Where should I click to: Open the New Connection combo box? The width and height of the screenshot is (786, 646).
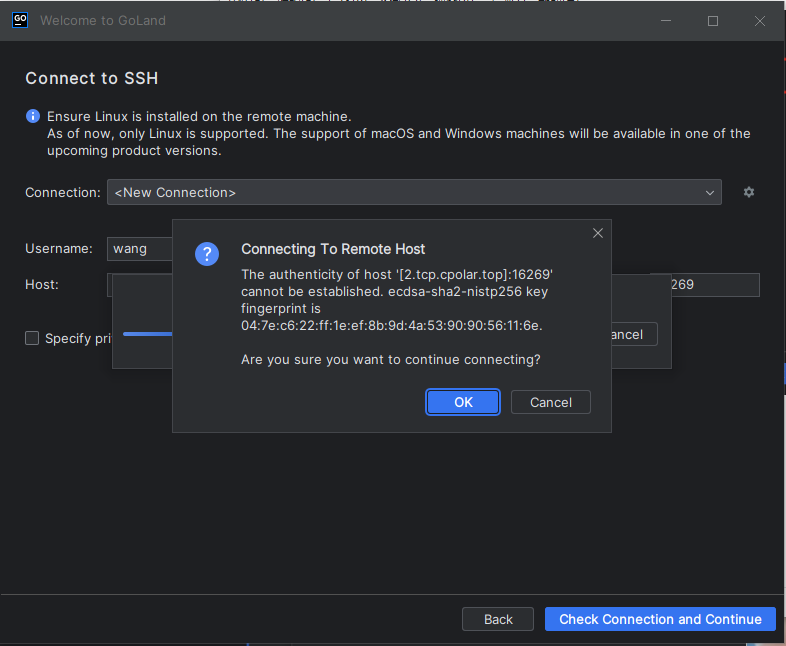(400, 192)
